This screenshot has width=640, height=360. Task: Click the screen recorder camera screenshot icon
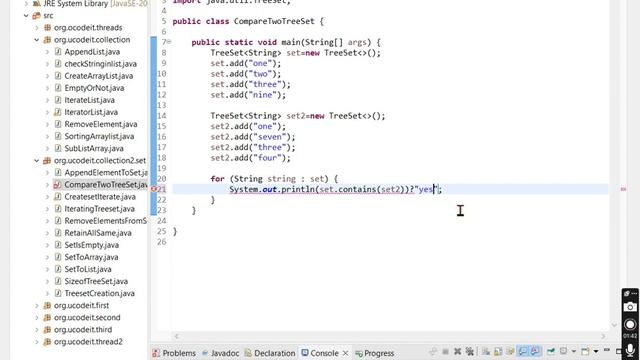coord(630,307)
